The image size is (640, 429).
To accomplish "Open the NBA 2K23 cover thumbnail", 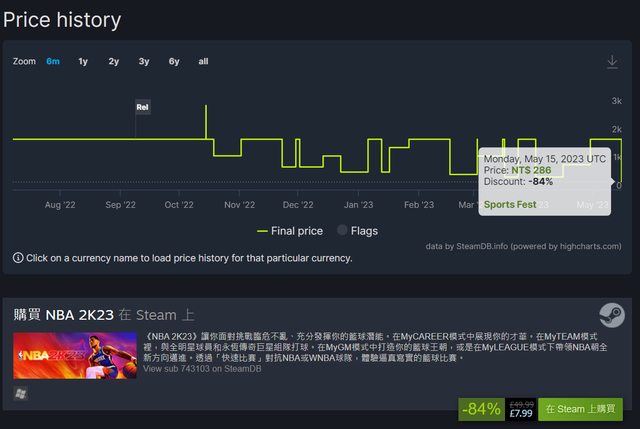I will [75, 356].
